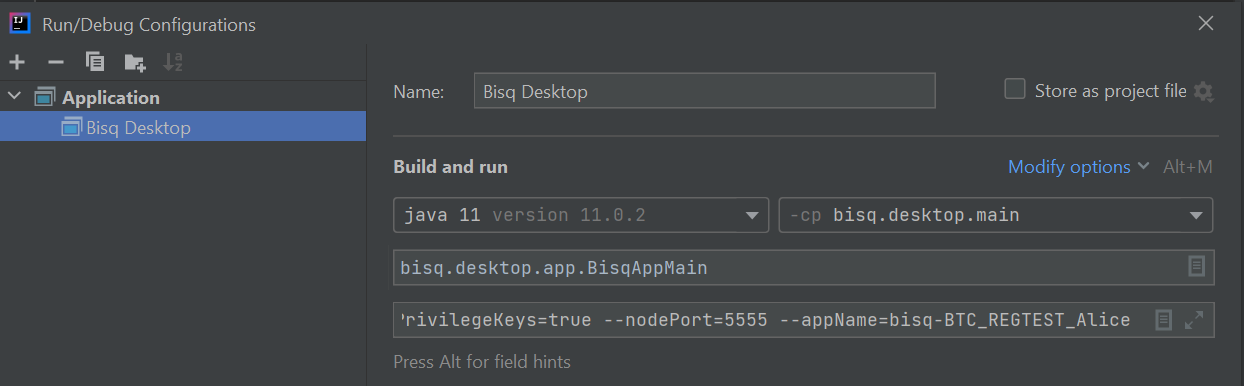Screen dimensions: 1244x386
Task: Collapse the Application tree node
Action: (x=14, y=97)
